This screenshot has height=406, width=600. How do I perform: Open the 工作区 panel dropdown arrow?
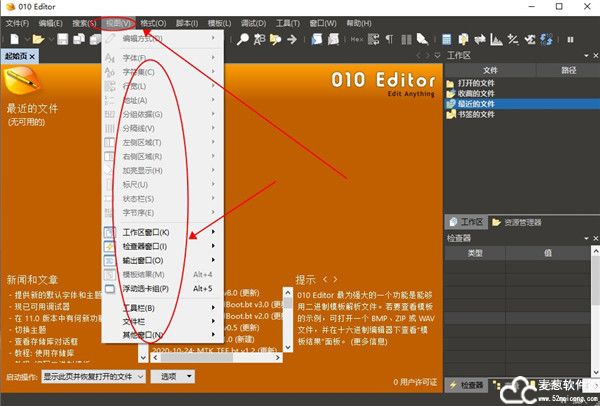[x=587, y=56]
